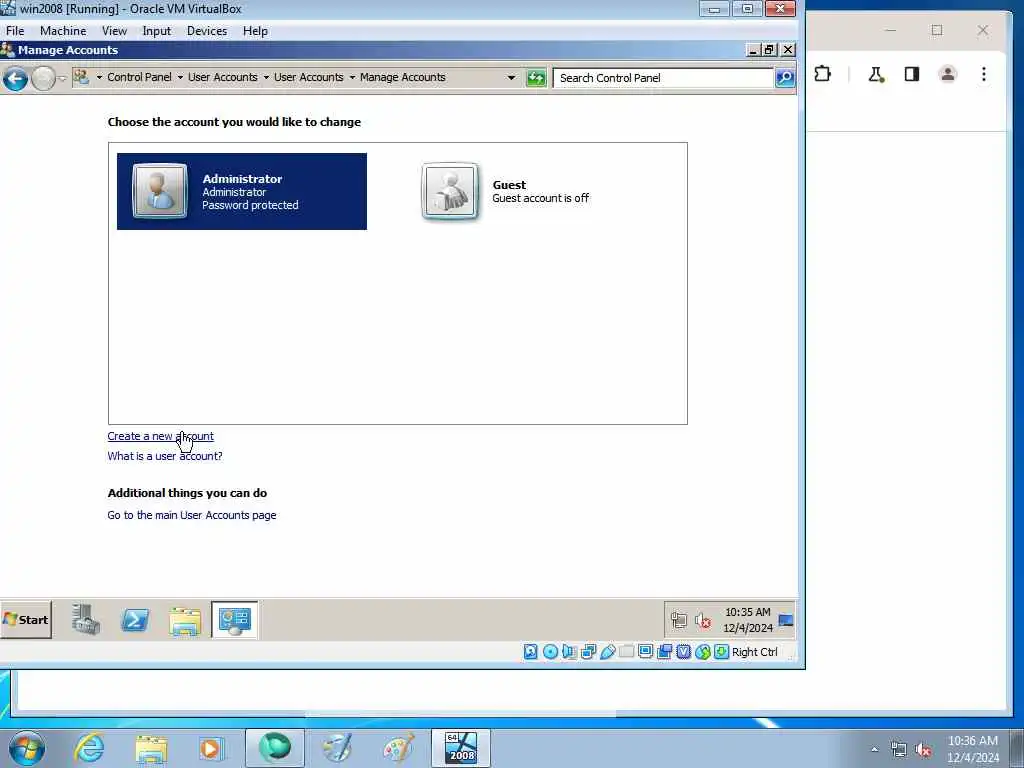
Task: Open Server Manager from guest taskbar
Action: coord(86,620)
